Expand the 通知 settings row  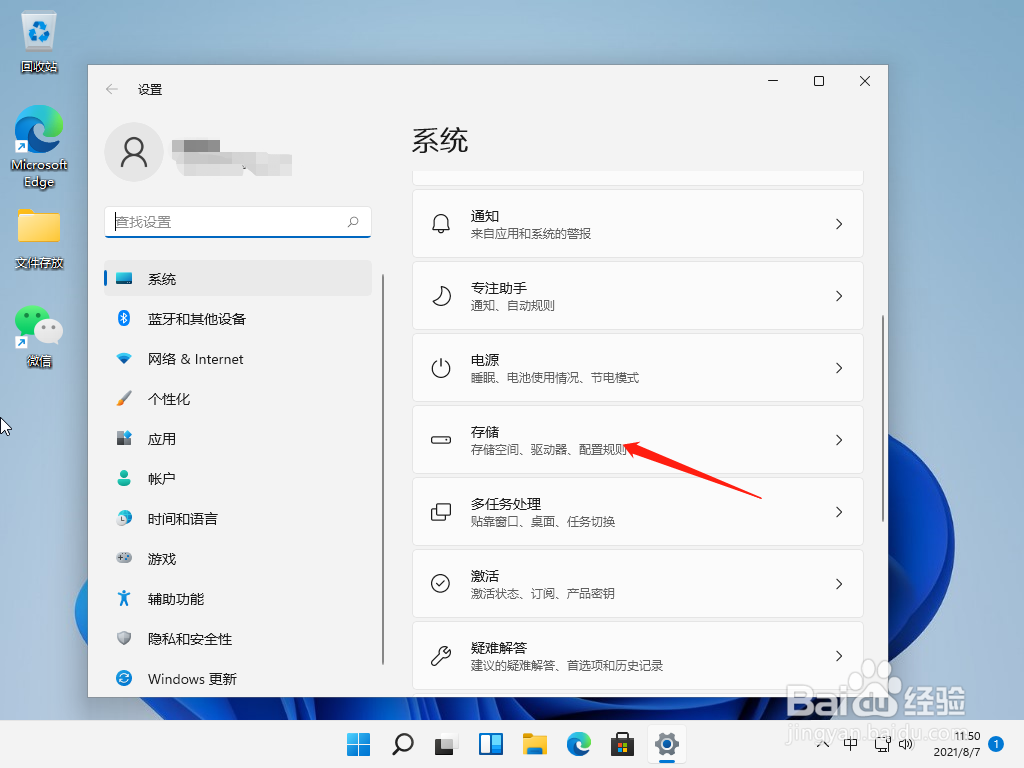click(x=637, y=223)
